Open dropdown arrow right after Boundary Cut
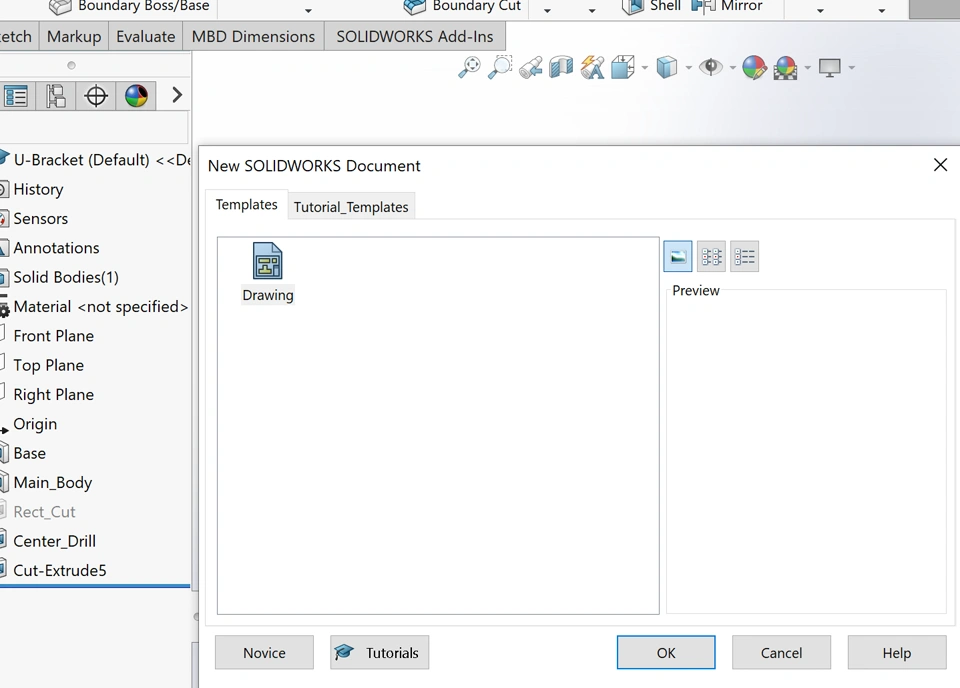The width and height of the screenshot is (960, 688). 547,10
